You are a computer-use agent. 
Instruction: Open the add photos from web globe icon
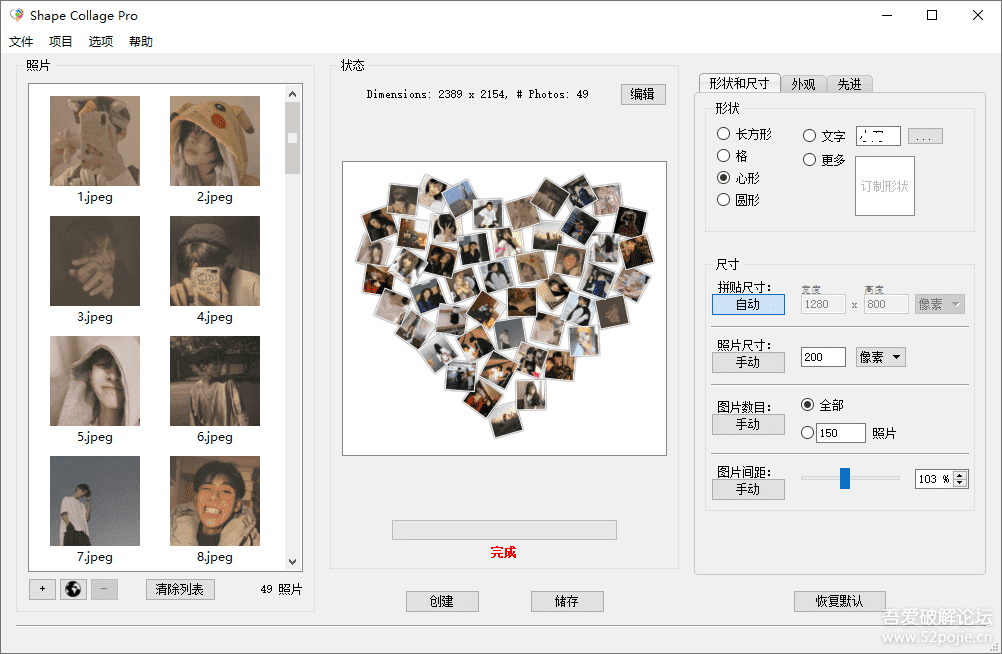(x=72, y=589)
